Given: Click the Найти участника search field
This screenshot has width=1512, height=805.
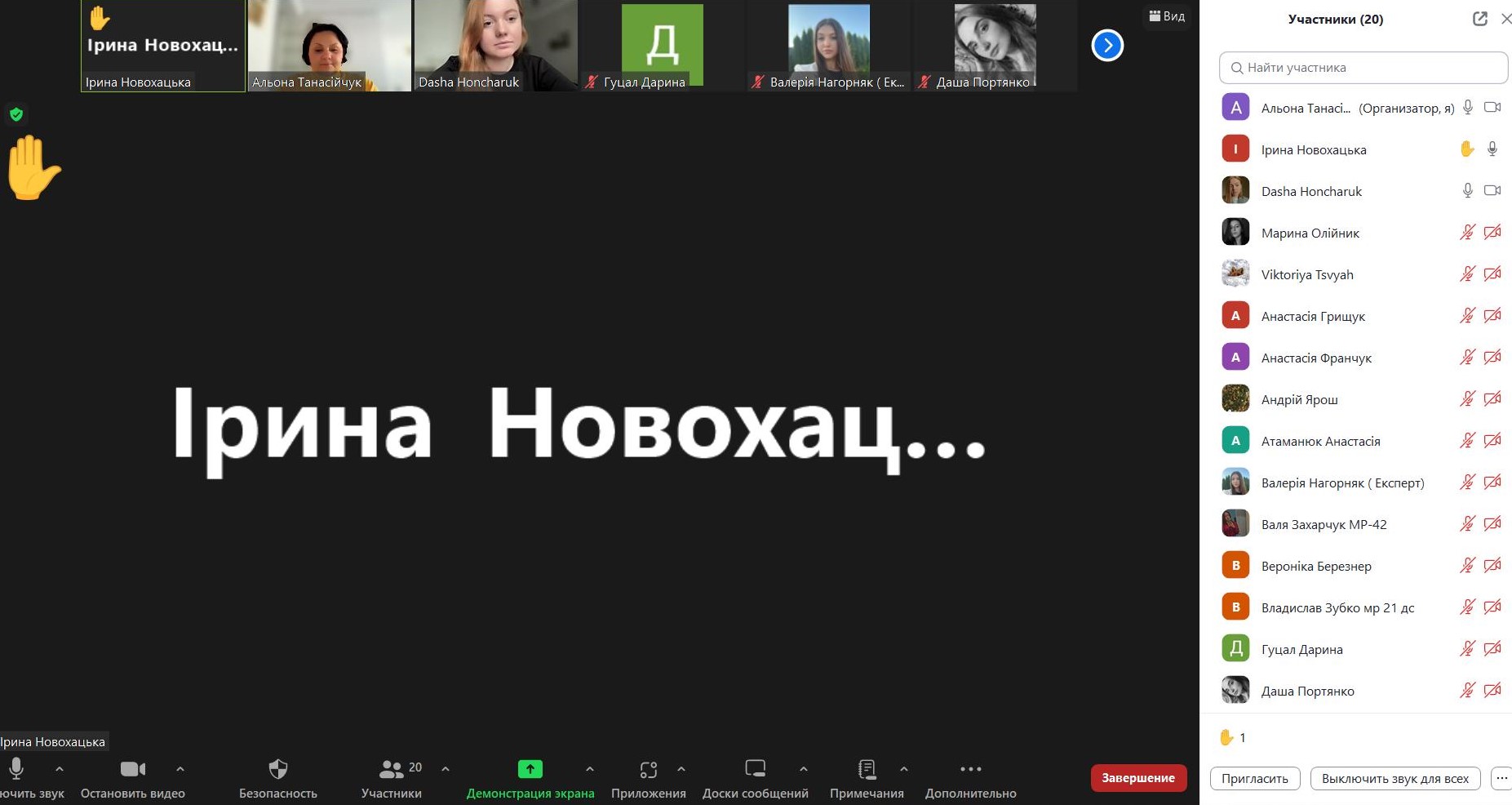Looking at the screenshot, I should click(x=1363, y=68).
